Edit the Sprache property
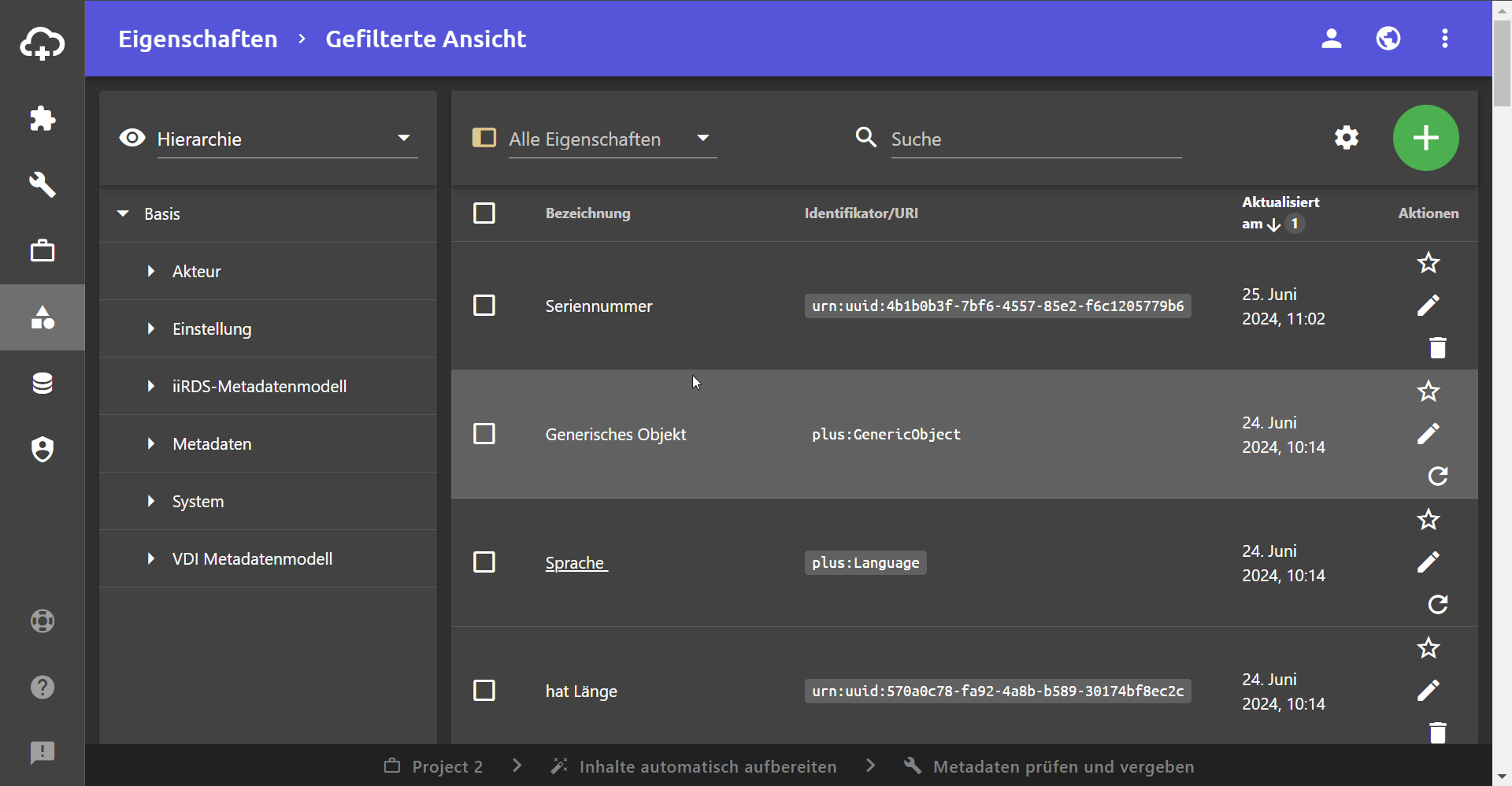1512x786 pixels. coord(1429,562)
